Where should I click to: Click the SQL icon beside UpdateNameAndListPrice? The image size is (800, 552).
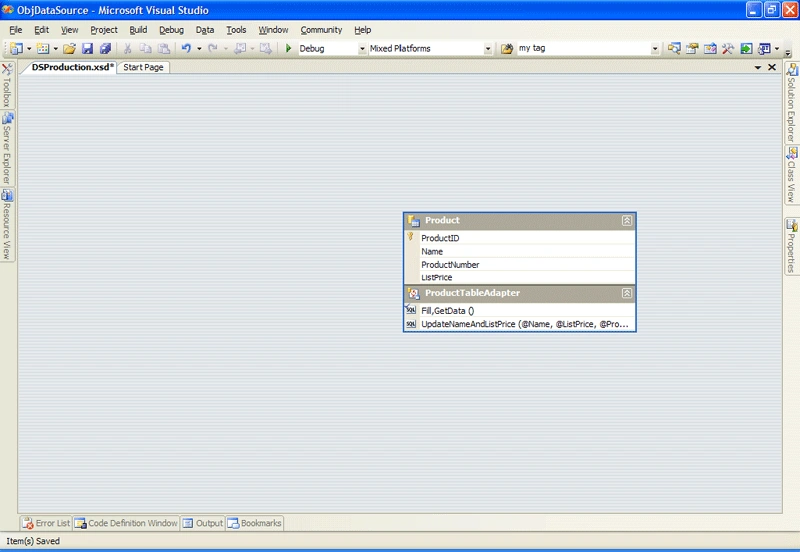pyautogui.click(x=411, y=324)
